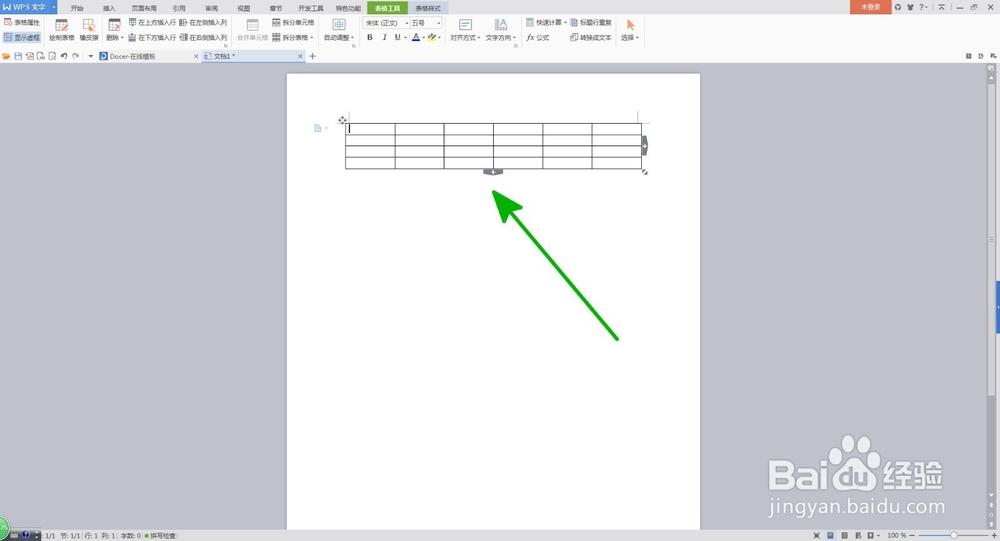Click the redo arrow icon
The image size is (1000, 541).
point(76,56)
